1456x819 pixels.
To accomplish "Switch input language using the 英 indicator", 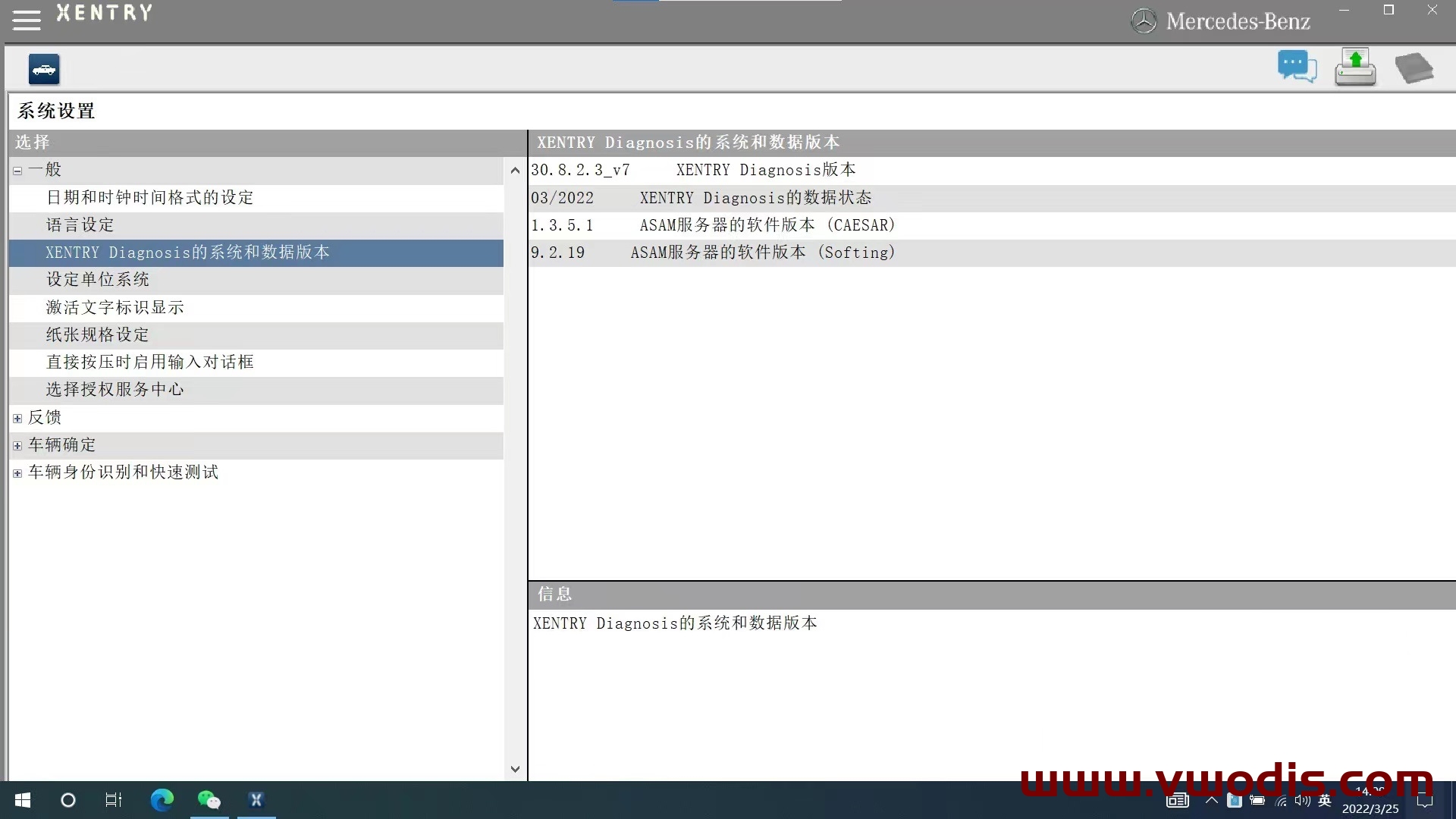I will click(x=1325, y=801).
